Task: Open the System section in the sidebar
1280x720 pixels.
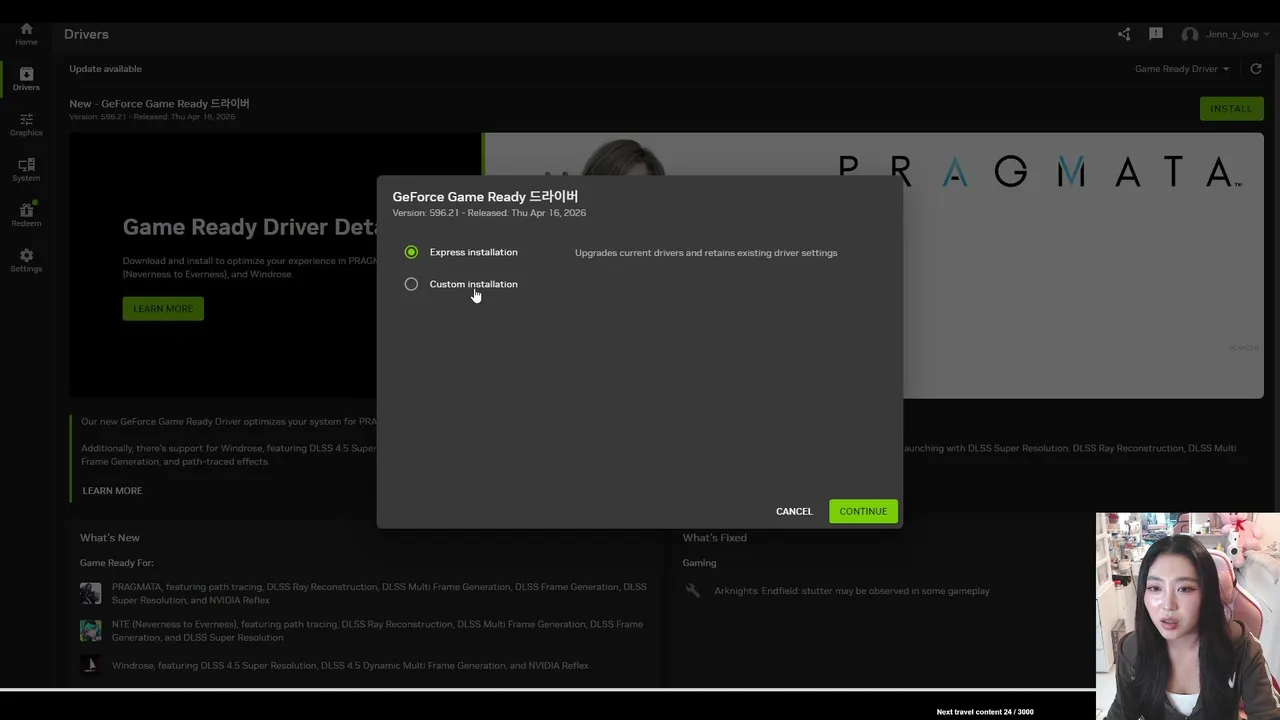Action: (x=26, y=170)
